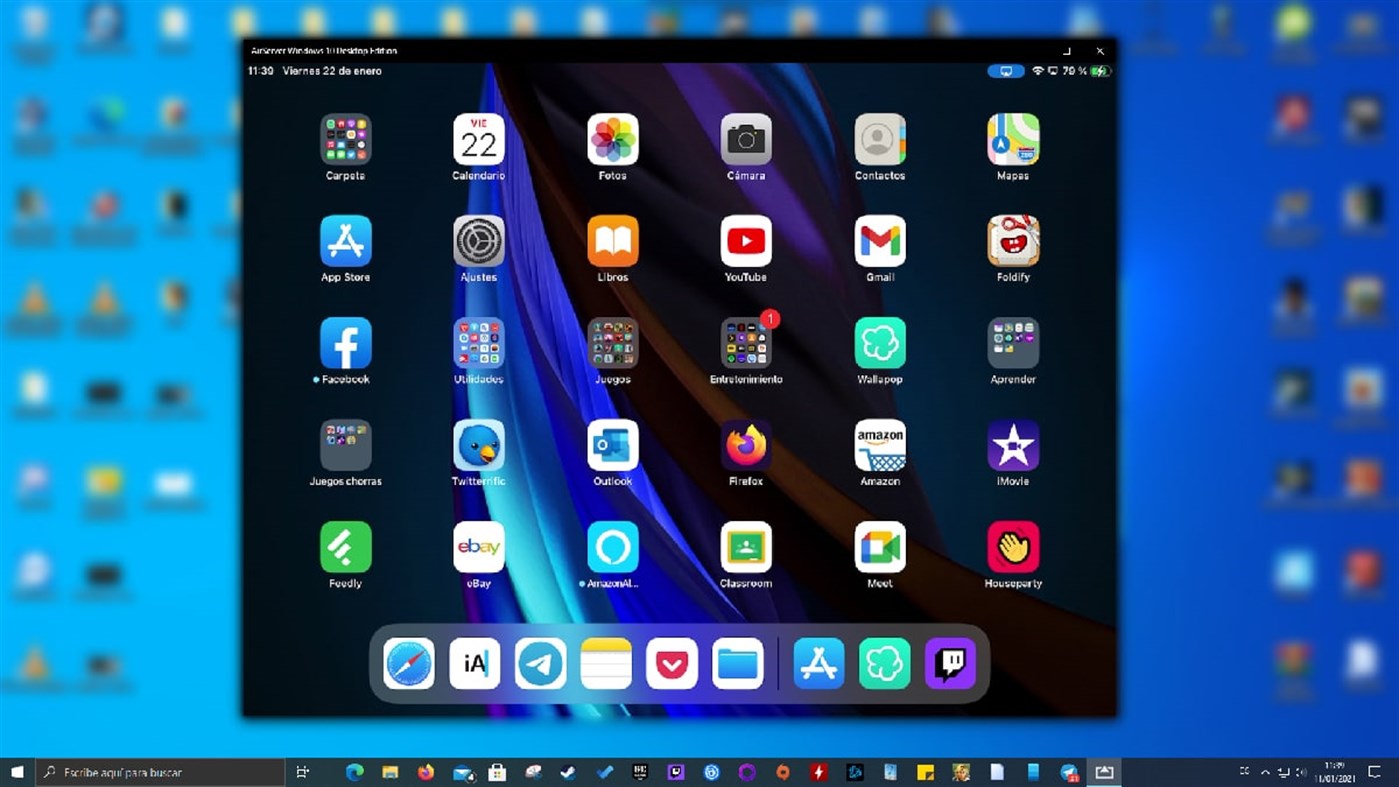This screenshot has width=1399, height=787.
Task: Open the Cámara app
Action: pyautogui.click(x=745, y=139)
